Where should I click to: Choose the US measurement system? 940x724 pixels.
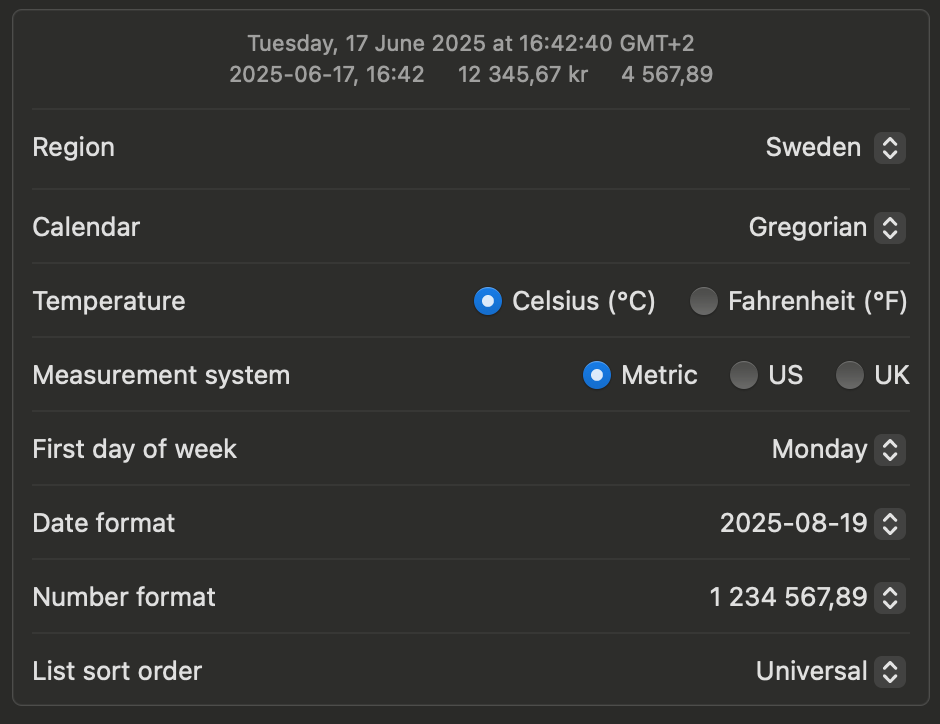pos(743,375)
